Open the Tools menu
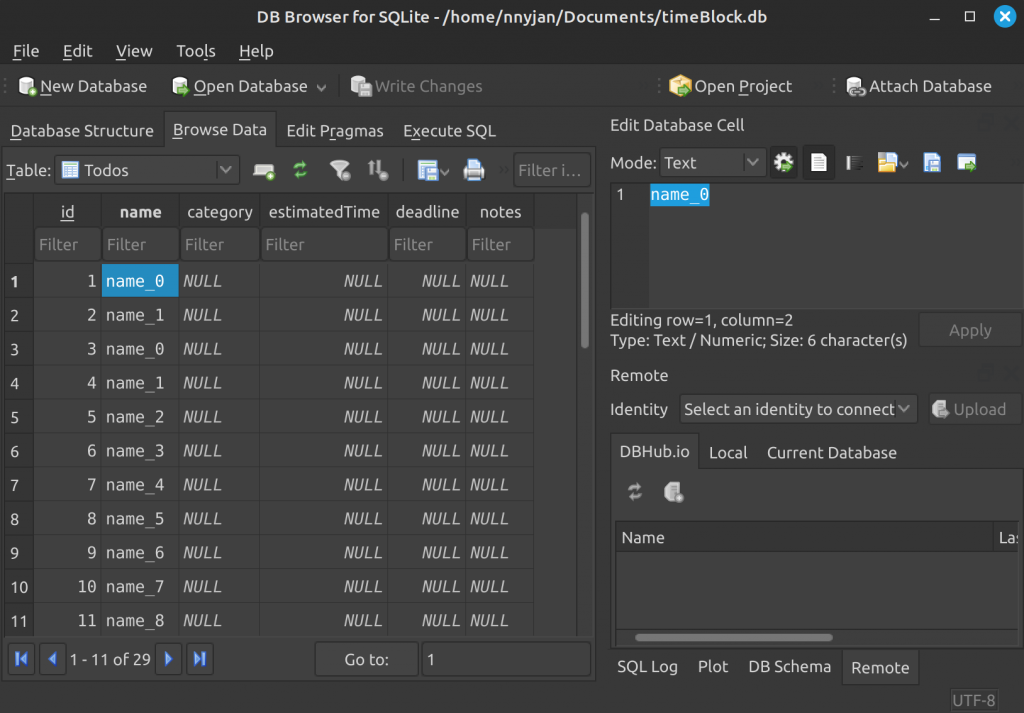Image resolution: width=1024 pixels, height=713 pixels. pos(195,51)
